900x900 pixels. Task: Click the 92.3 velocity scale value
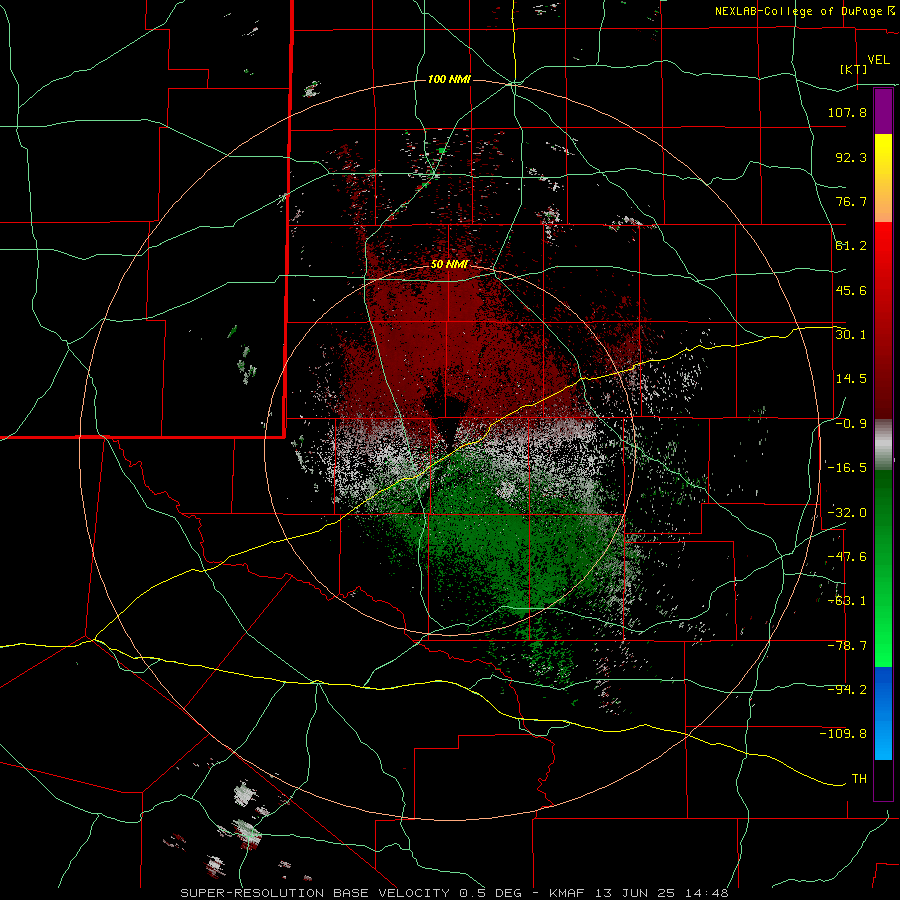851,157
